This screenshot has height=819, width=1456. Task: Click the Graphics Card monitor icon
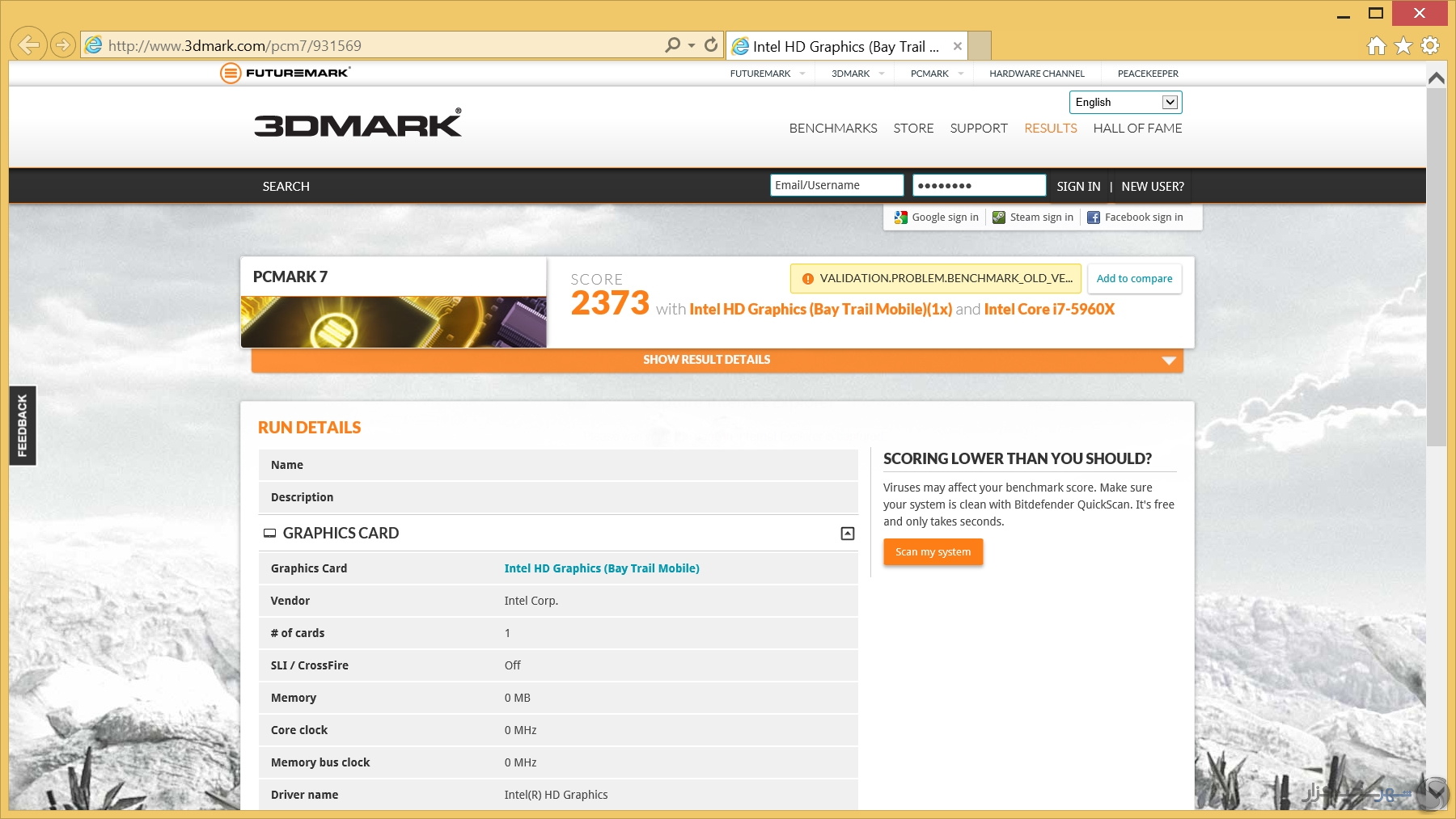click(269, 534)
